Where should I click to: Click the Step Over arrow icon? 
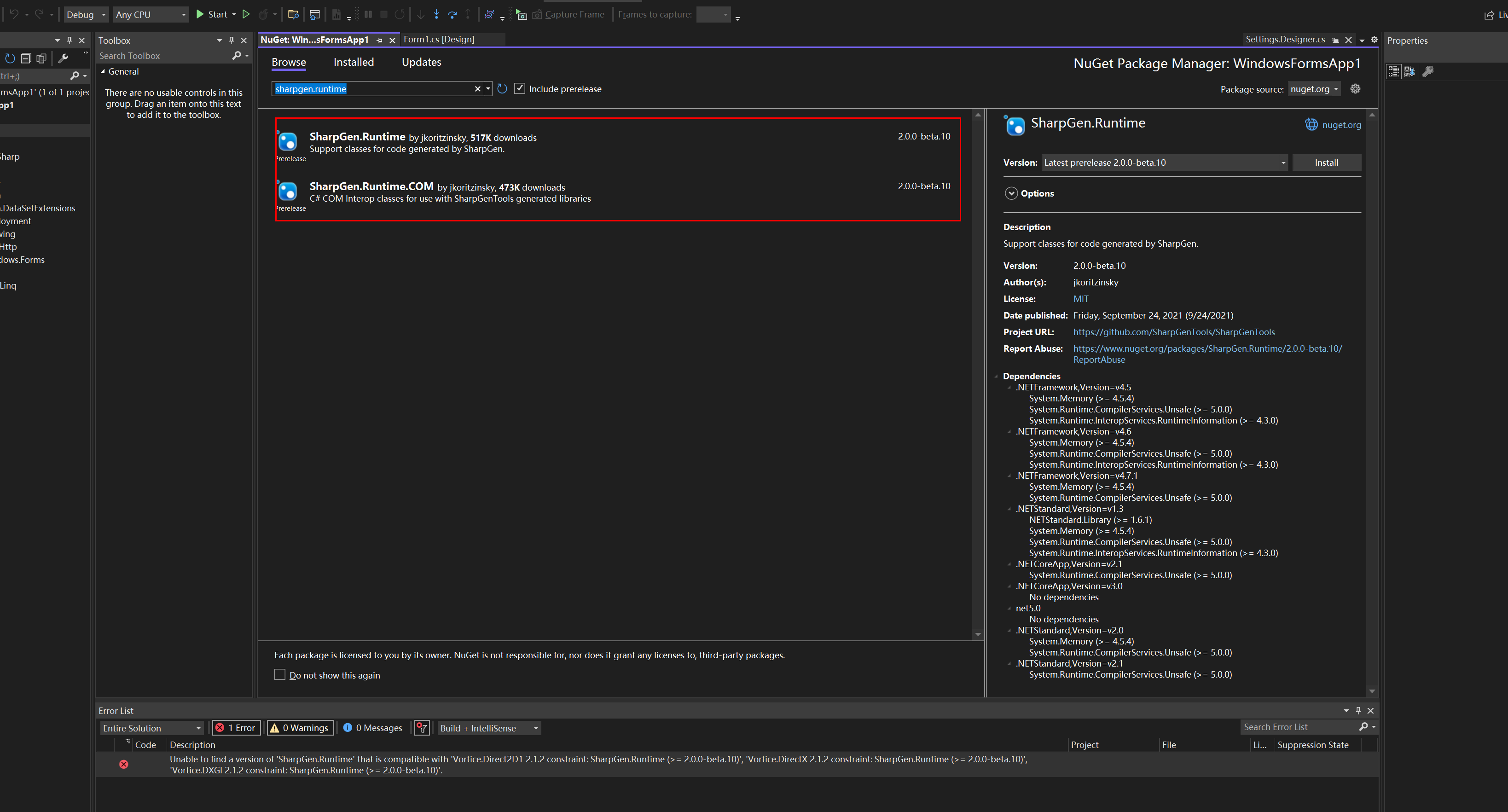point(452,15)
